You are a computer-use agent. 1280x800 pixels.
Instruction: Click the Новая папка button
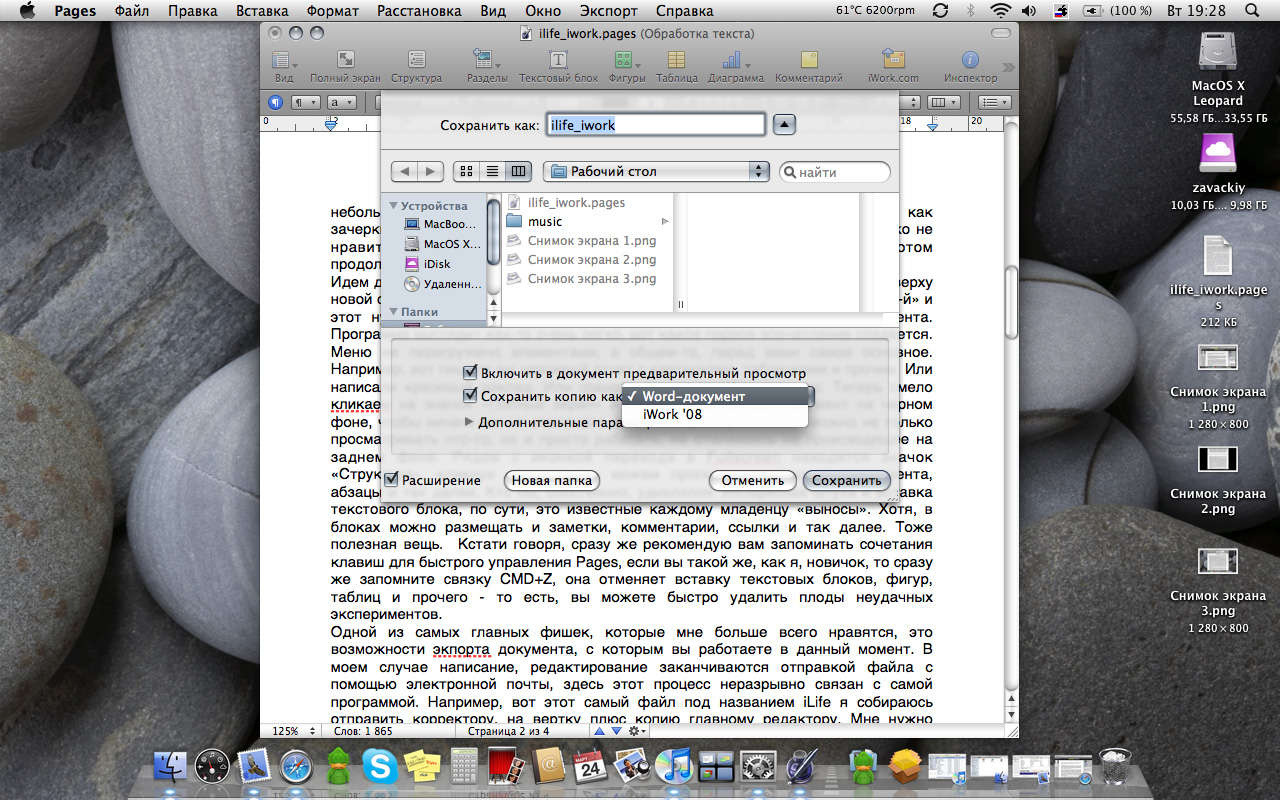pos(551,480)
